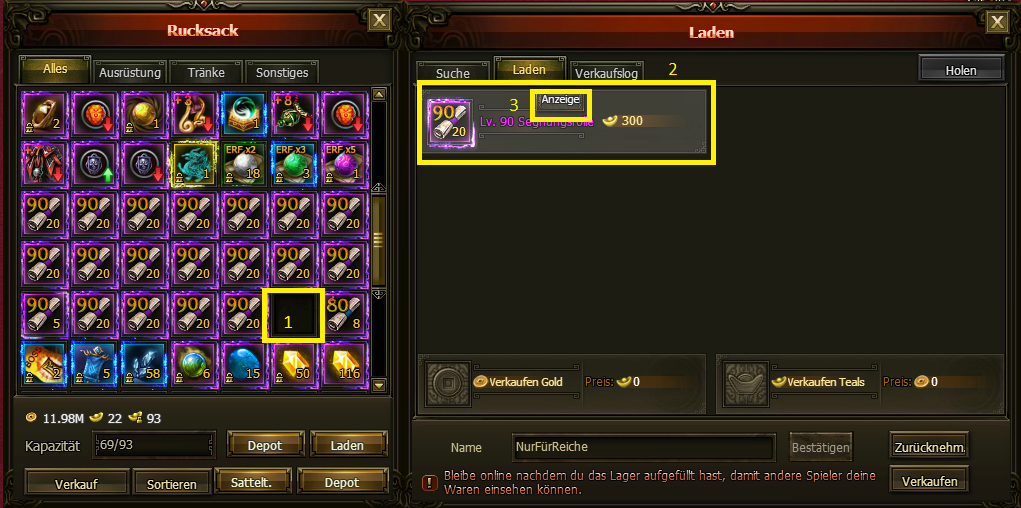Select the teal dragon item in backpack

click(192, 165)
